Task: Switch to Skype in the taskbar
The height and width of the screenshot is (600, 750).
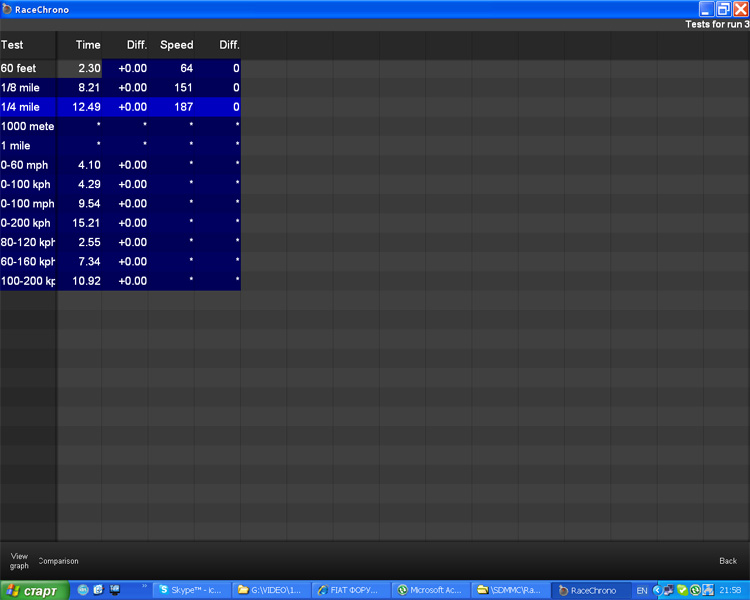Action: tap(191, 590)
